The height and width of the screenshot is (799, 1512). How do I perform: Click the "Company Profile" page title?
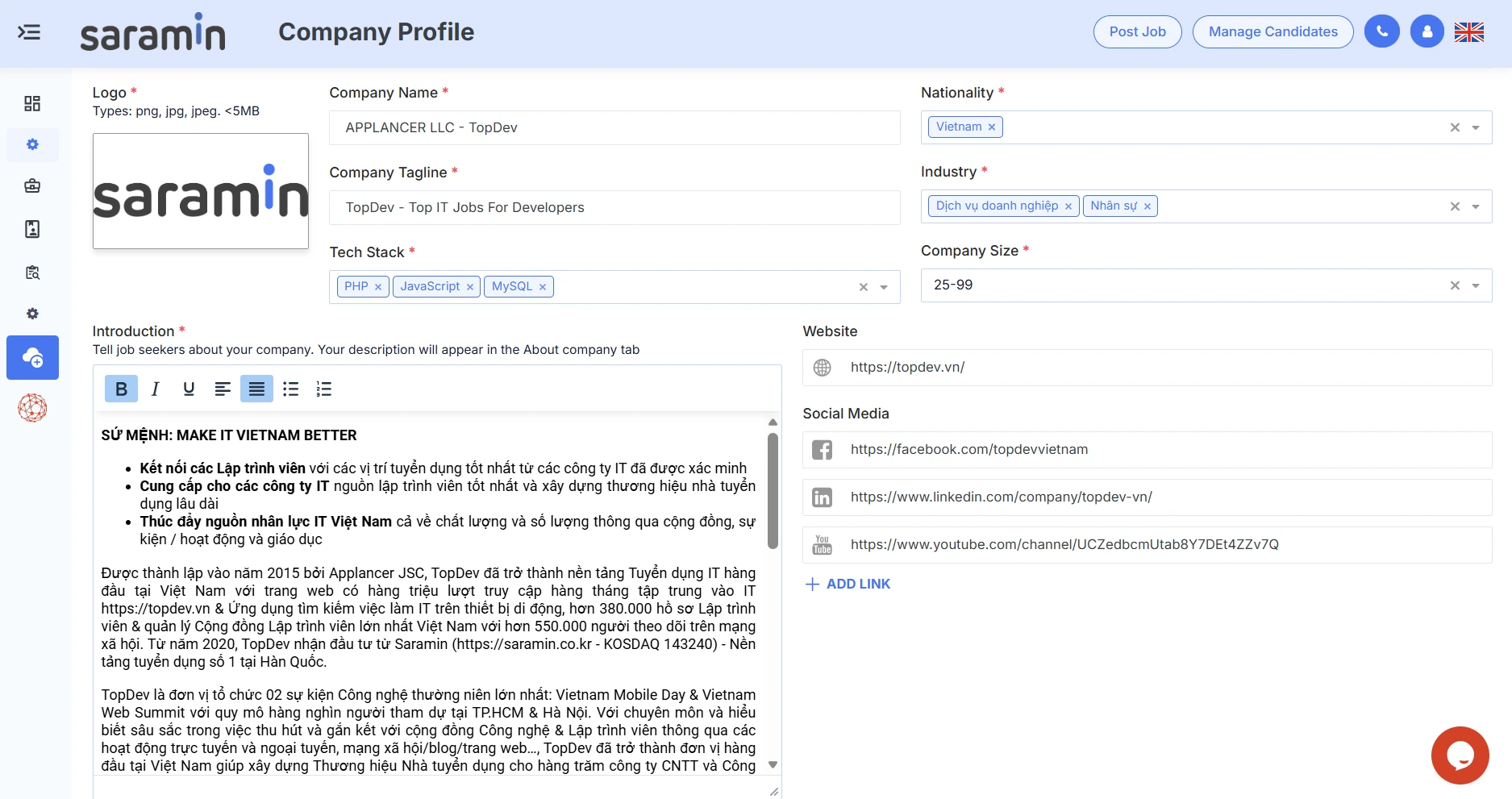point(377,31)
